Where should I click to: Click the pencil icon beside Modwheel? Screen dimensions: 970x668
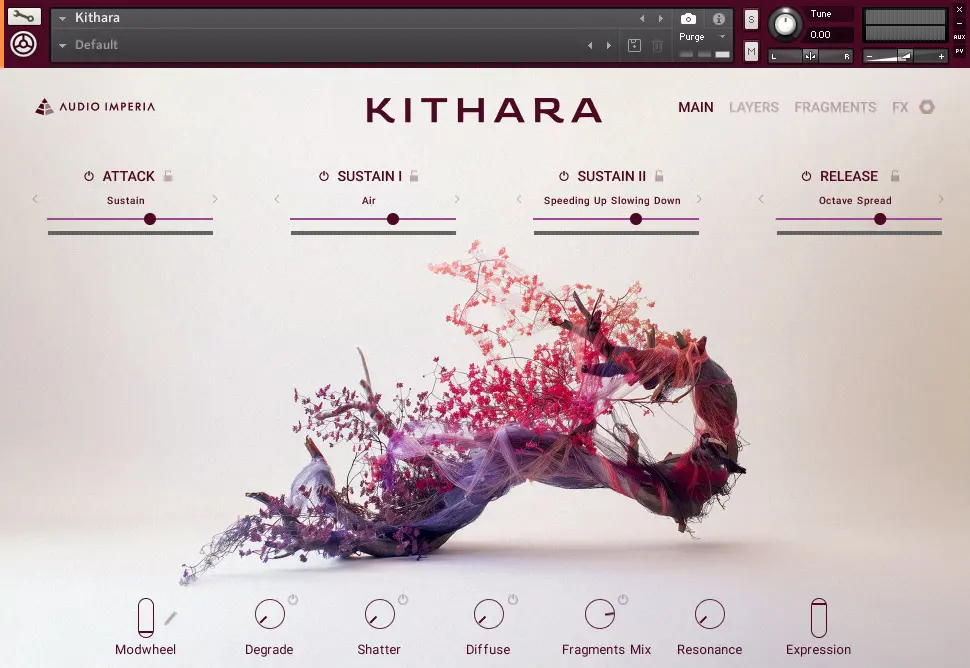point(171,617)
